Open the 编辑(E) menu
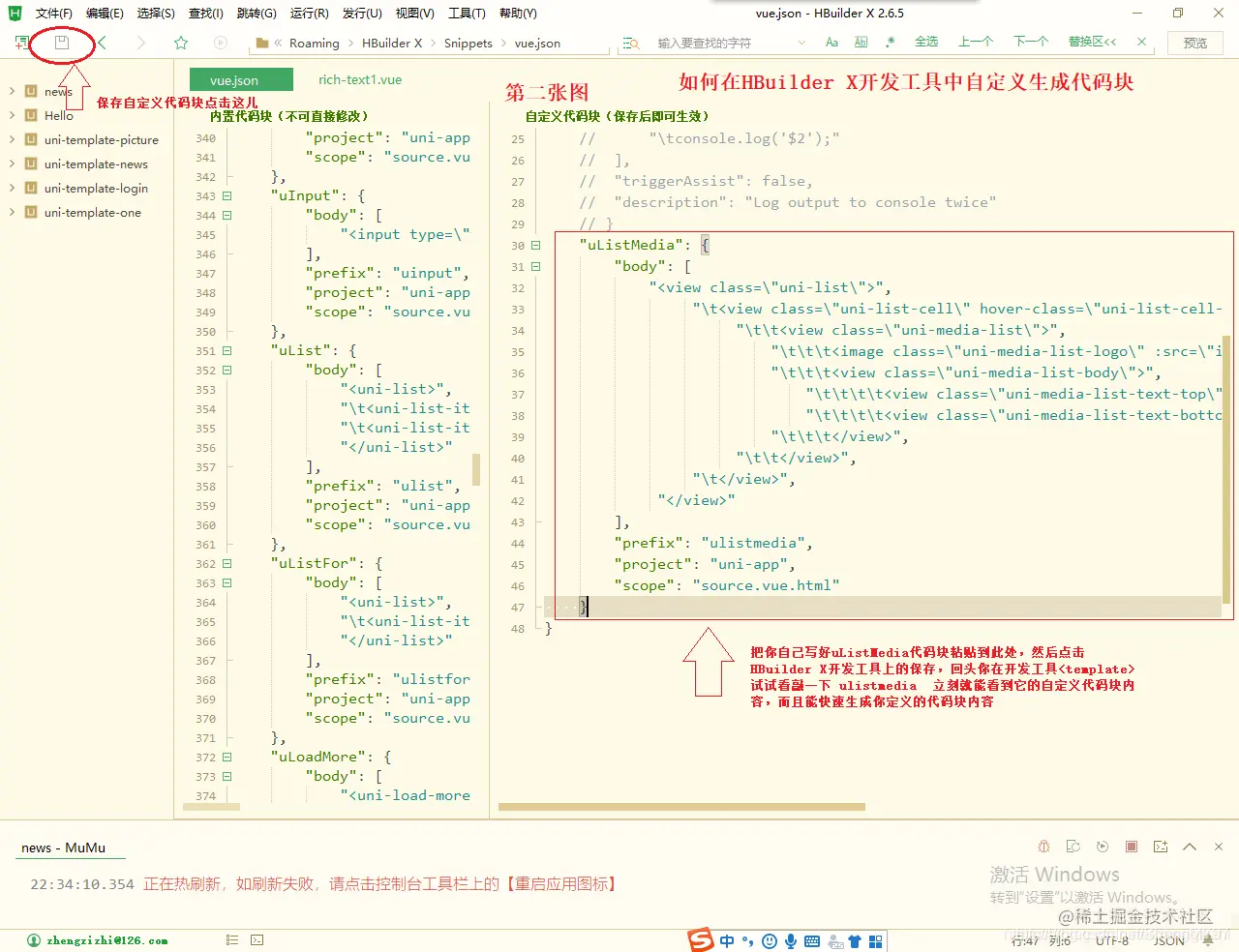 [105, 13]
